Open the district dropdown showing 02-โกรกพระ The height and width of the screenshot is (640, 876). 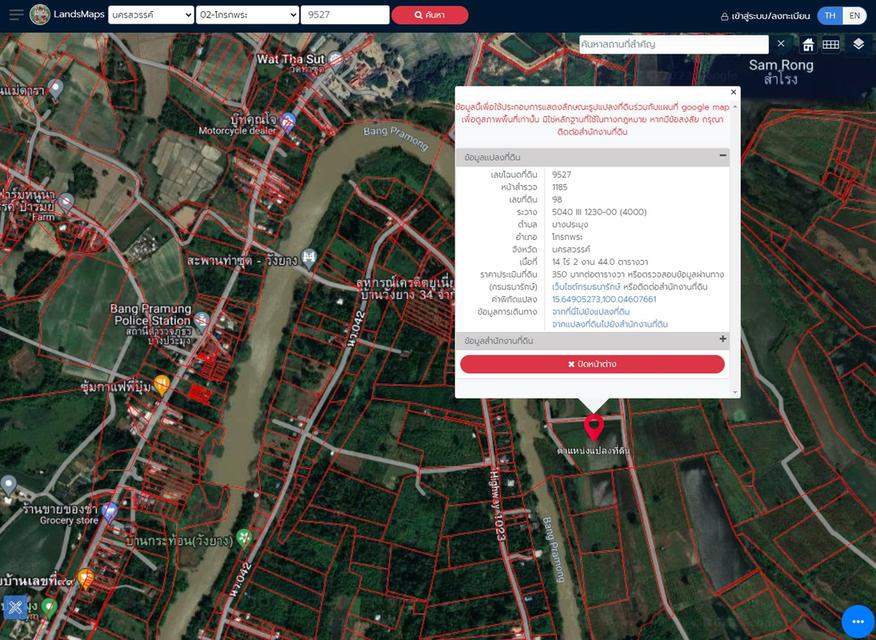[247, 15]
